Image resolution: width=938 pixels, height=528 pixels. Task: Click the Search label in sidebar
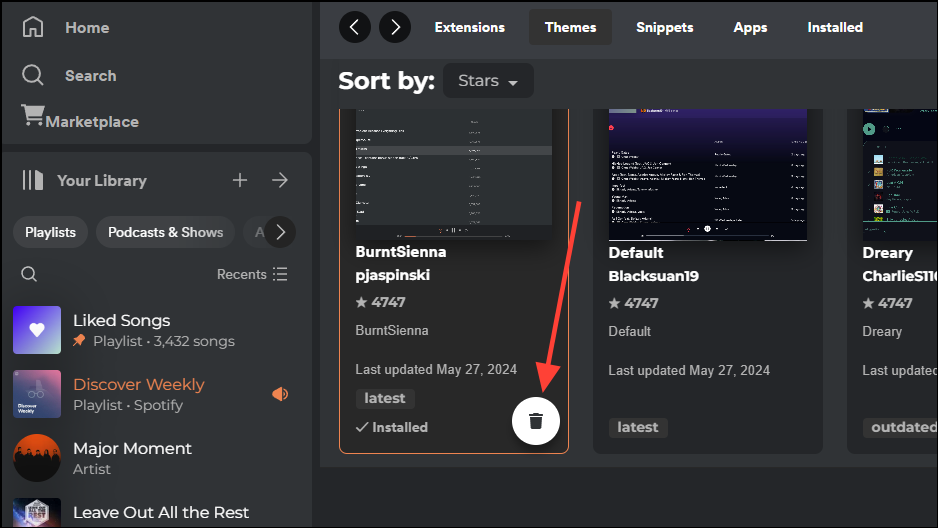coord(91,76)
